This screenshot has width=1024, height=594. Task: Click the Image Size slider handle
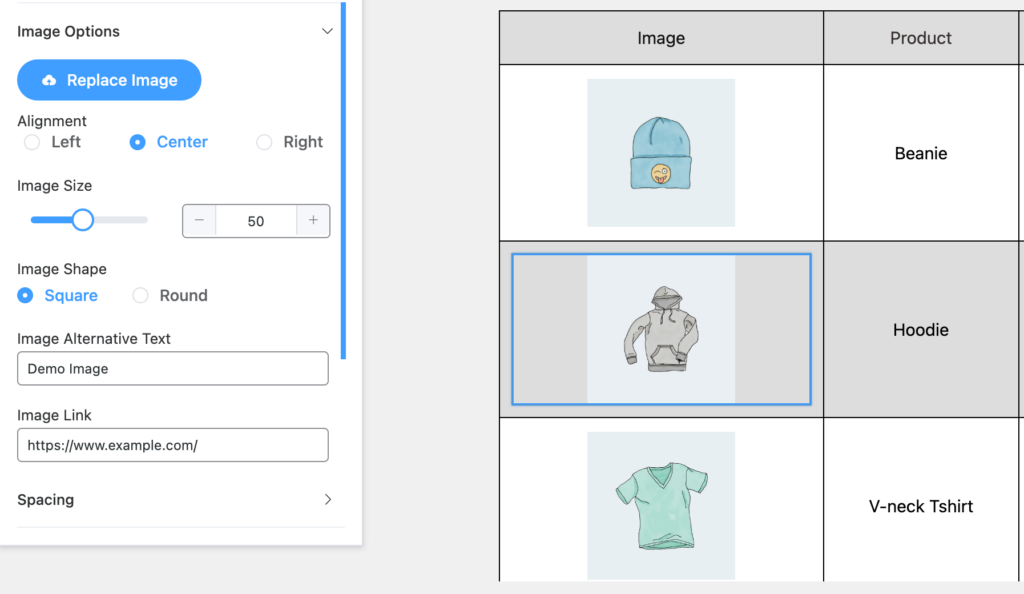click(x=82, y=220)
